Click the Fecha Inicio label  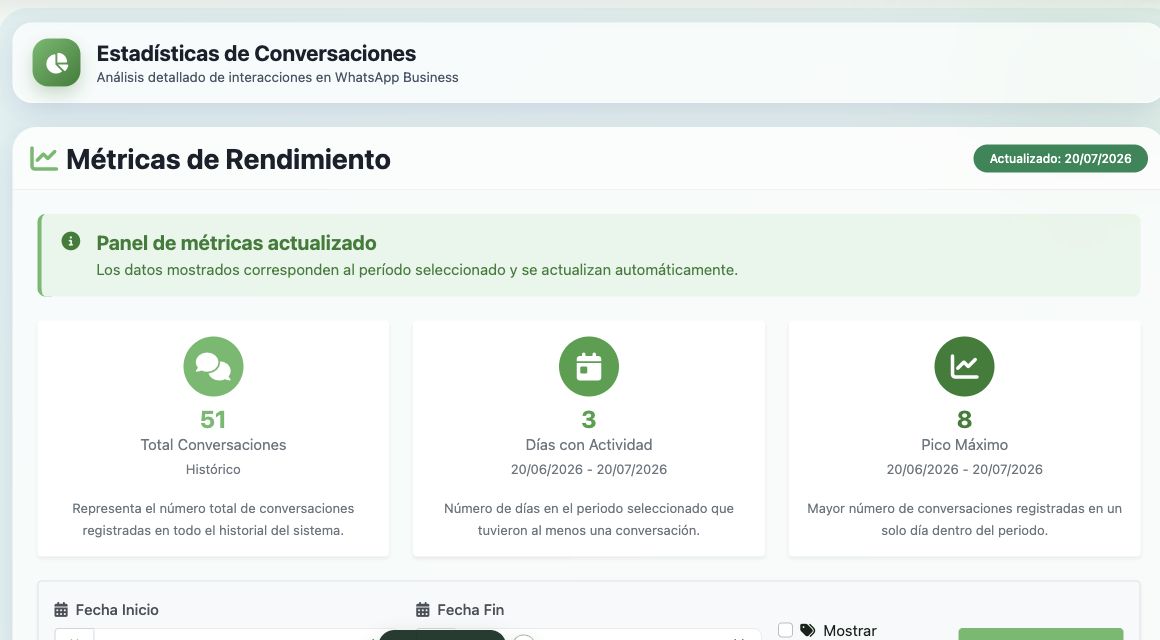[x=117, y=610]
